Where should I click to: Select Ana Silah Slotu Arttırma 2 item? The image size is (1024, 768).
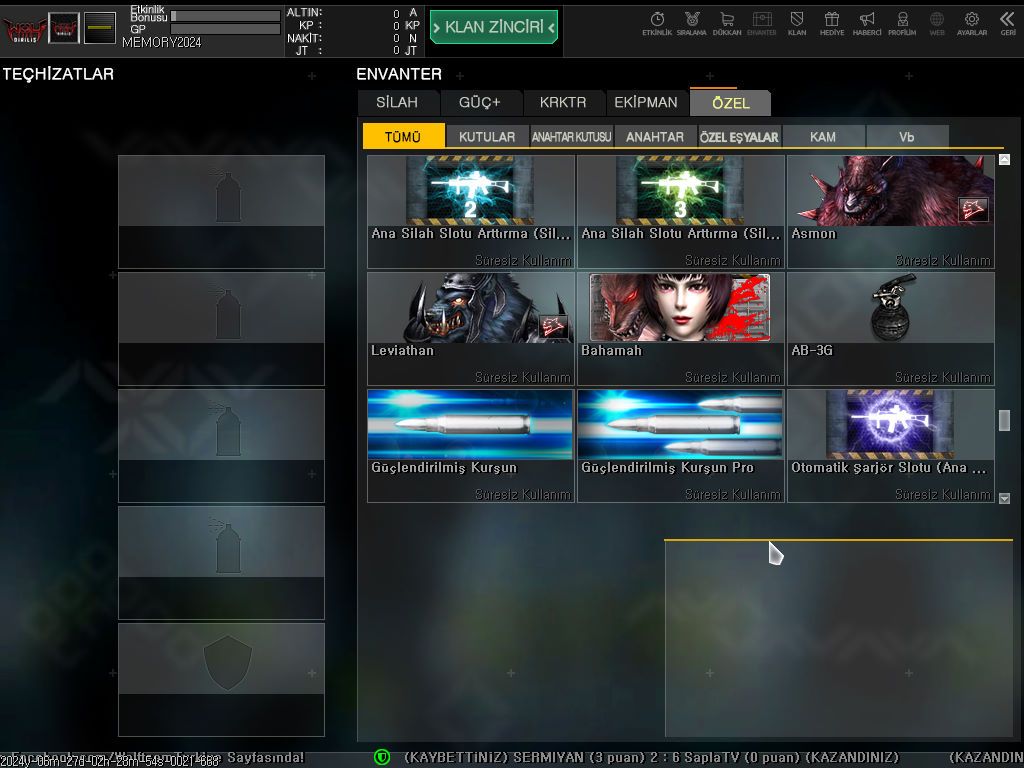(471, 212)
